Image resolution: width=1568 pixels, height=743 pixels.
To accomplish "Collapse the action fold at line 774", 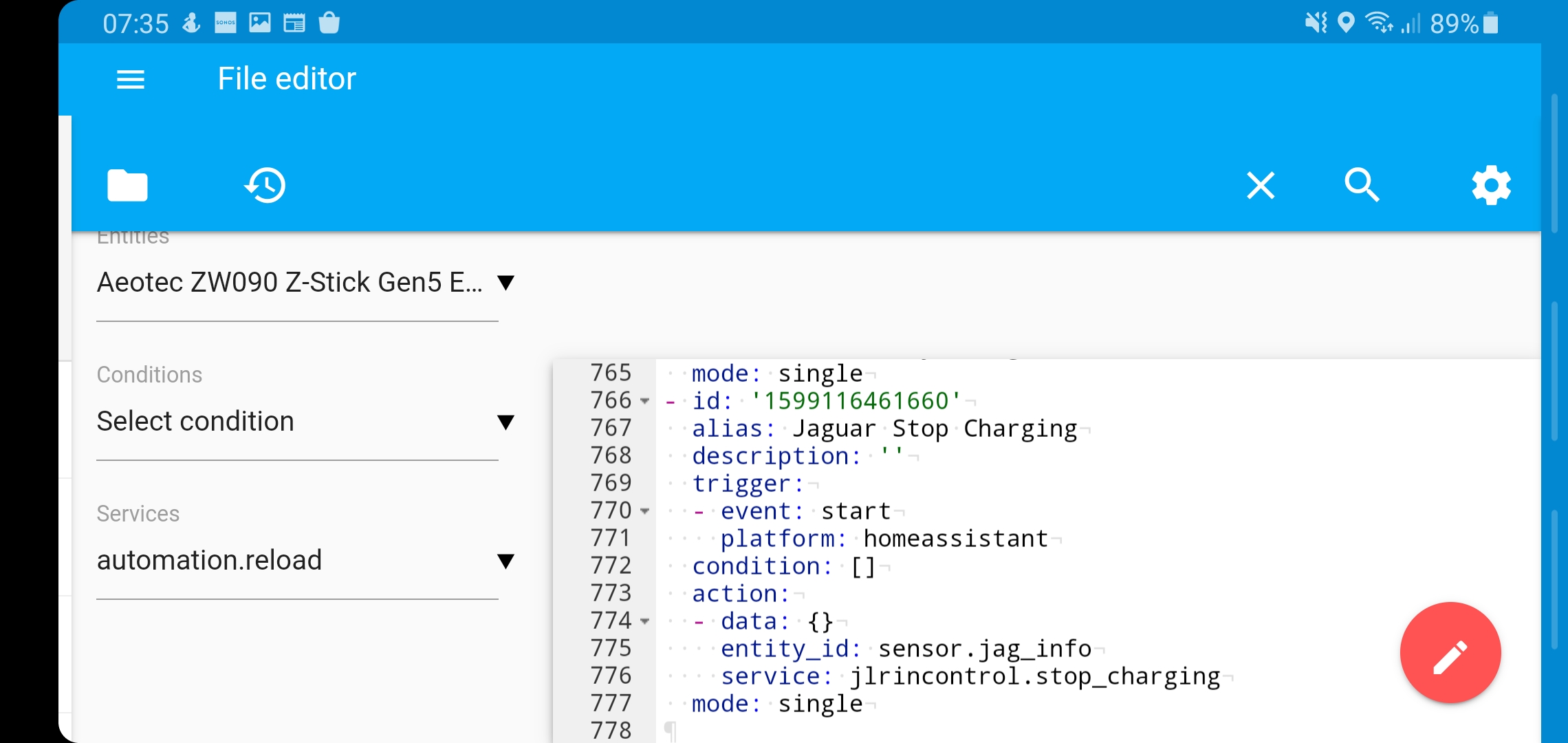I will [644, 621].
